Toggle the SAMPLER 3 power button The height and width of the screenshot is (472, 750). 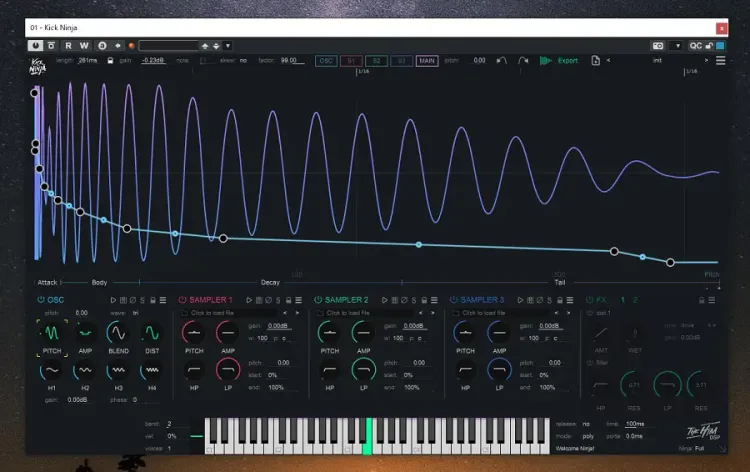tap(453, 300)
